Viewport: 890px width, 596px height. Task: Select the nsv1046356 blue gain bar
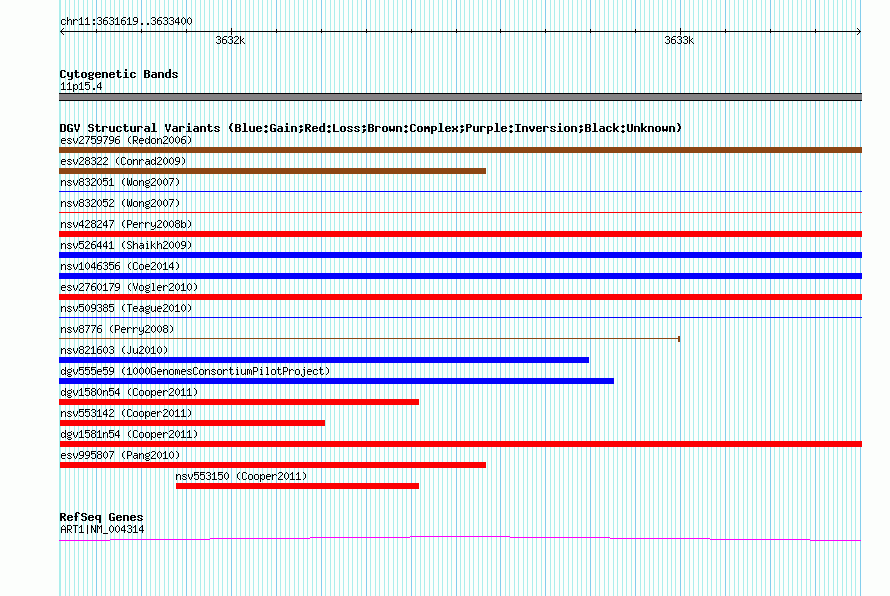[x=460, y=276]
